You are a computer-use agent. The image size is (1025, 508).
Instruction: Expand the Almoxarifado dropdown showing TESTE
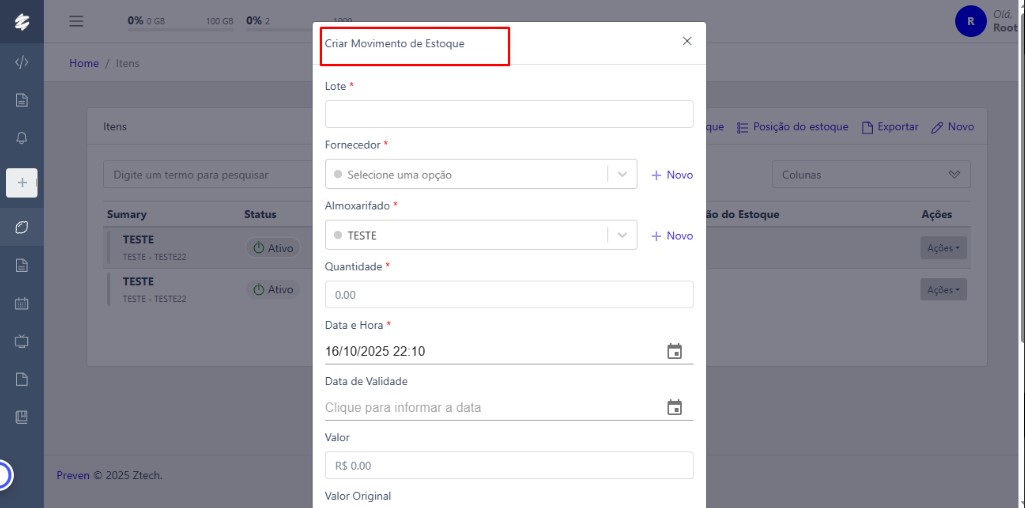(623, 236)
